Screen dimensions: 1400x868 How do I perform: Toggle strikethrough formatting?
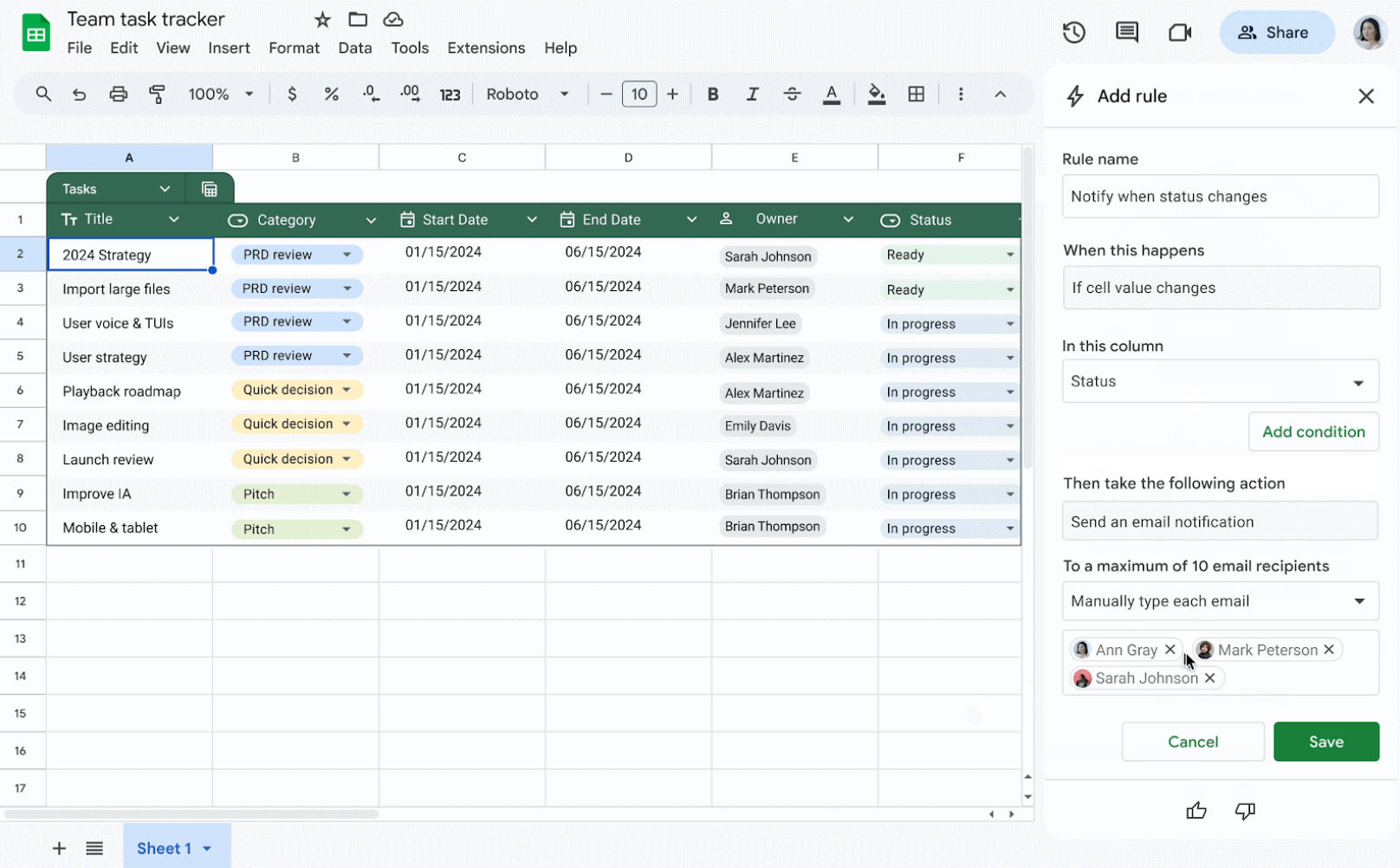pyautogui.click(x=792, y=94)
